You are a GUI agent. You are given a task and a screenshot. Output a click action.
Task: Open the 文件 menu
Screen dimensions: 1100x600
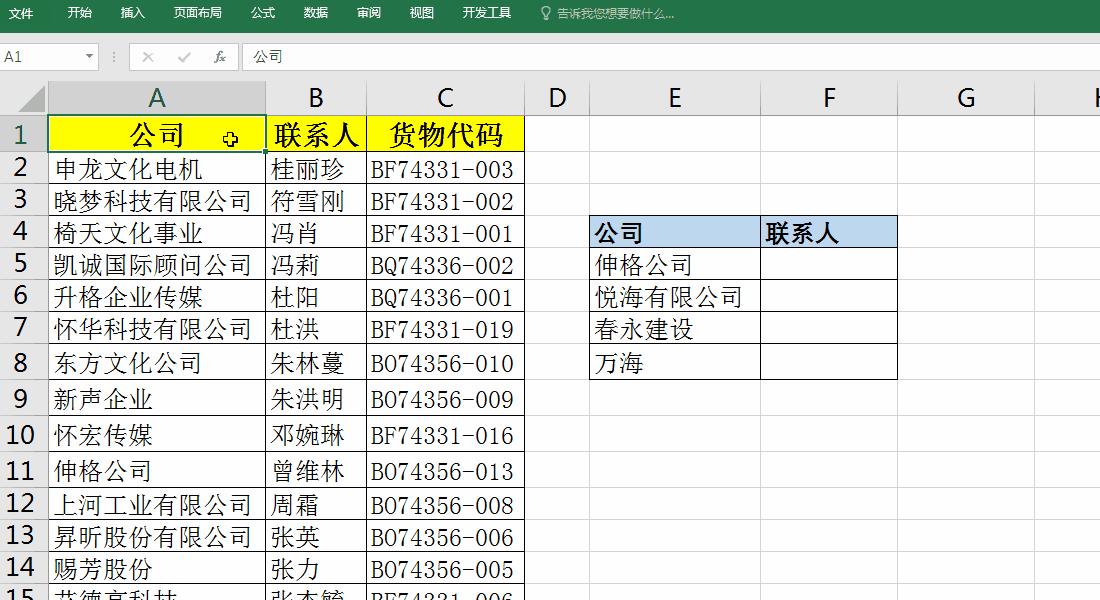pyautogui.click(x=21, y=14)
